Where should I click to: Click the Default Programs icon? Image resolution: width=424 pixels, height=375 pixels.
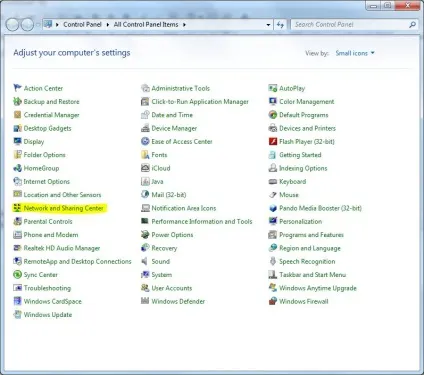(x=273, y=115)
